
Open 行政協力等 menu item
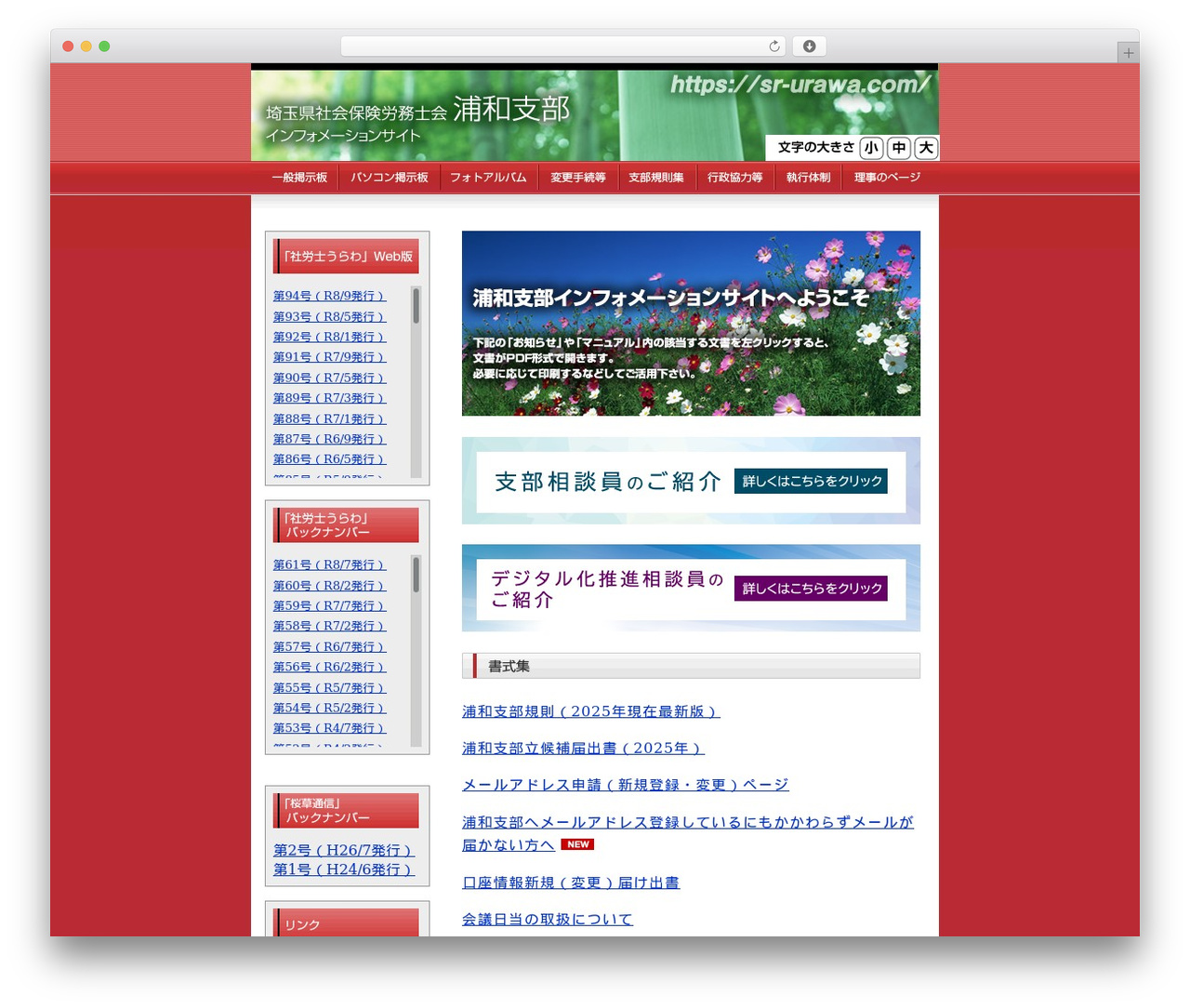point(734,178)
